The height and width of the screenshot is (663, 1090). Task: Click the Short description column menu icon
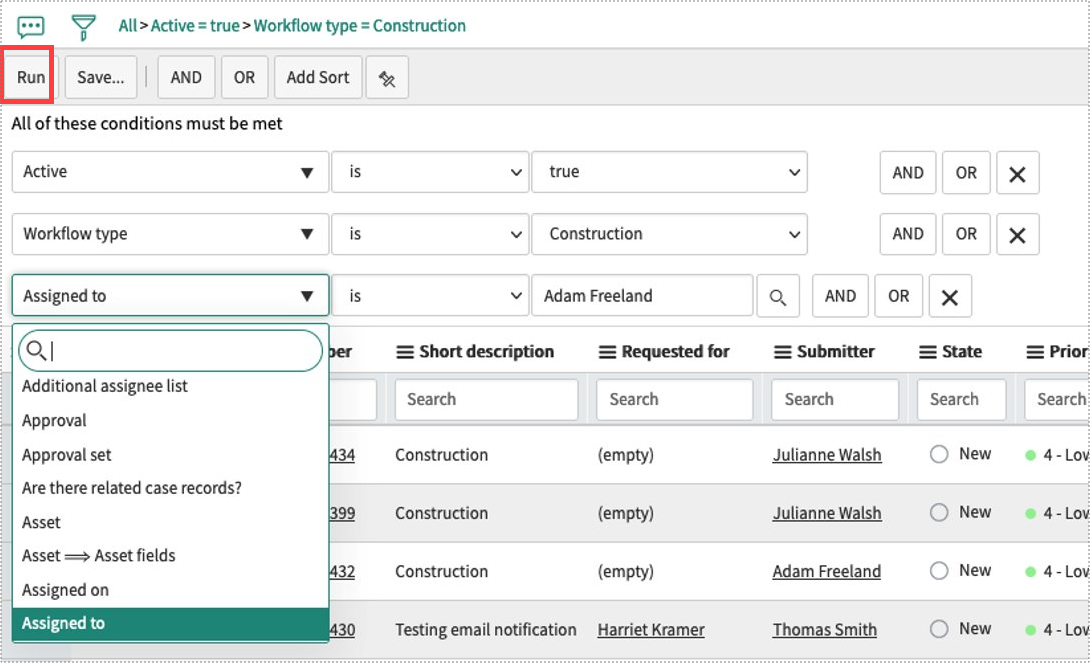405,352
